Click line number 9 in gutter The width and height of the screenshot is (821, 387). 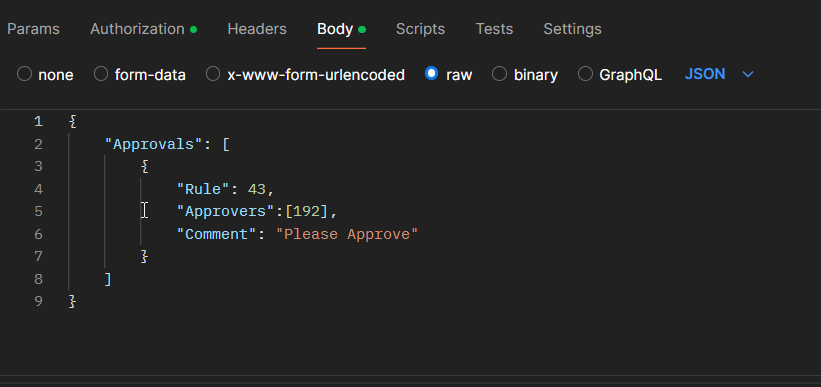pos(38,302)
